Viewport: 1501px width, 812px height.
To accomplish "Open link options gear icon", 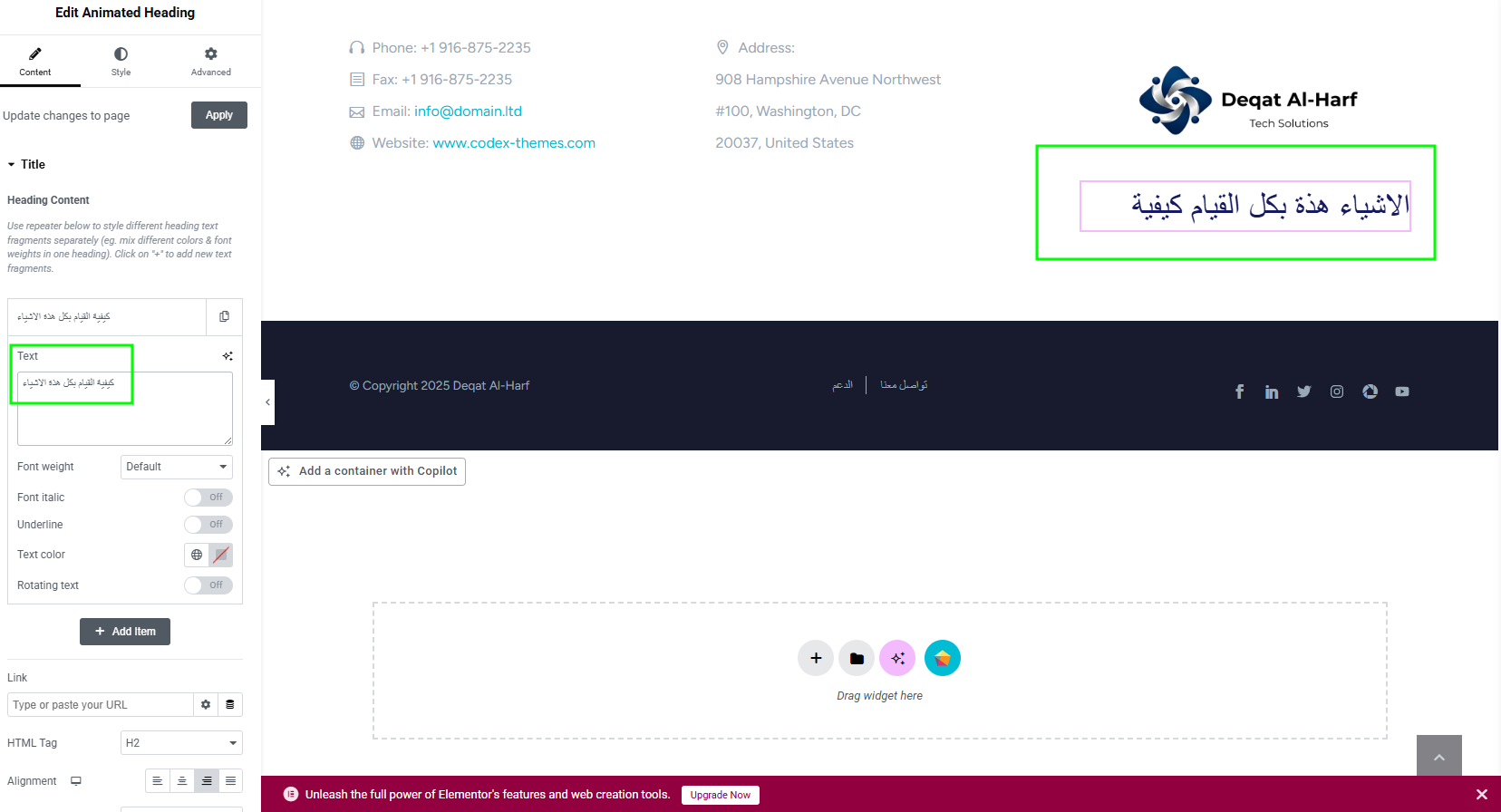I will tap(206, 705).
